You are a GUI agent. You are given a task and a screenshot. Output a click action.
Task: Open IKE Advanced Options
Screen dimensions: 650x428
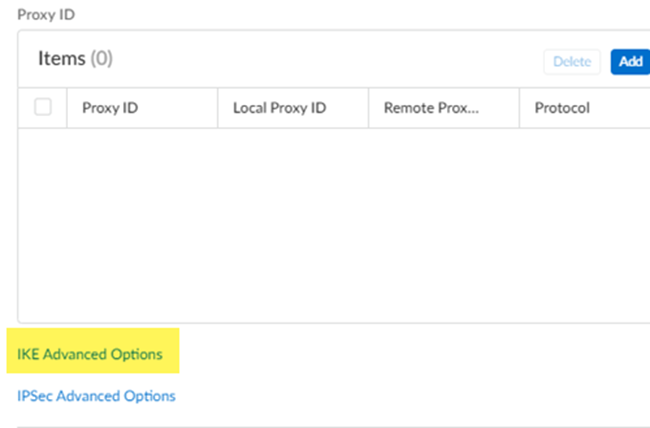coord(90,354)
